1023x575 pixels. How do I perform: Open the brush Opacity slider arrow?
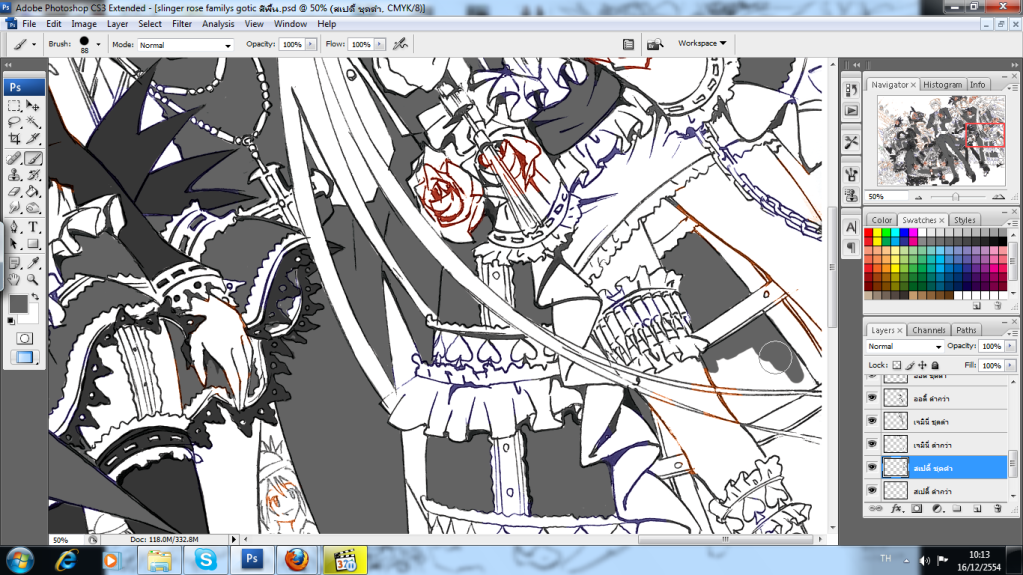tap(311, 44)
